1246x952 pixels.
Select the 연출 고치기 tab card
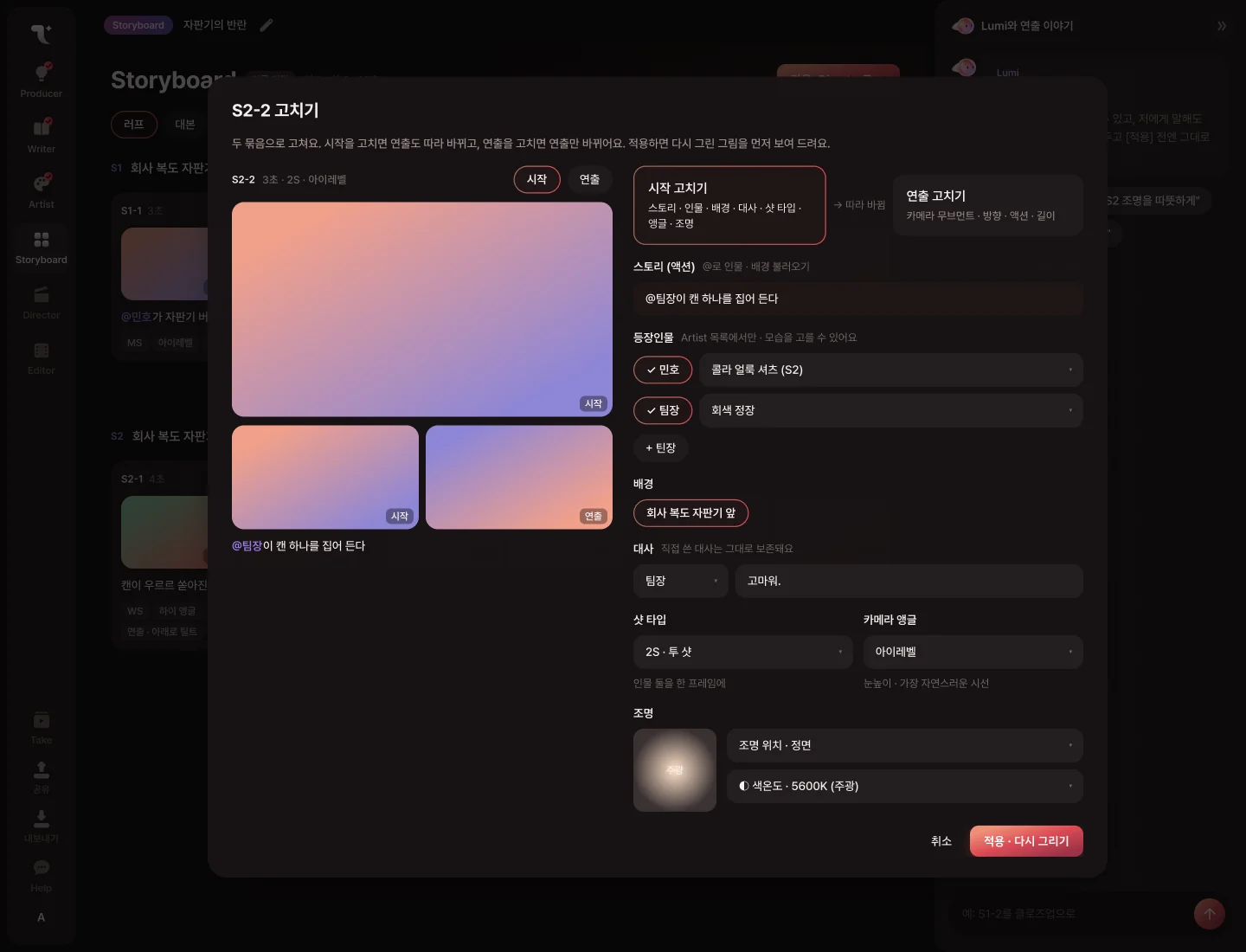tap(988, 205)
